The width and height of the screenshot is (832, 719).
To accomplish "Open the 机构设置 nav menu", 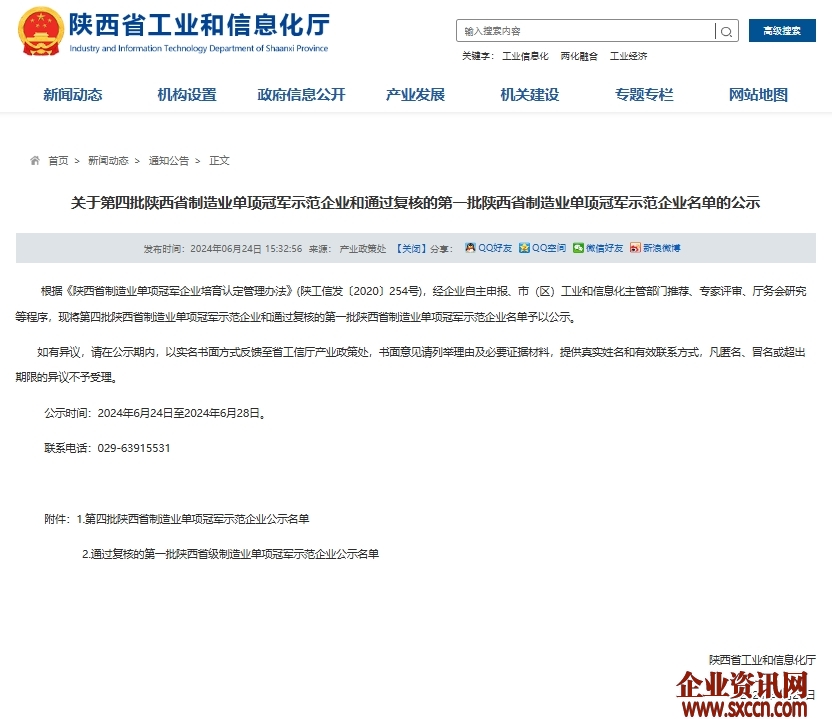I will coord(187,95).
